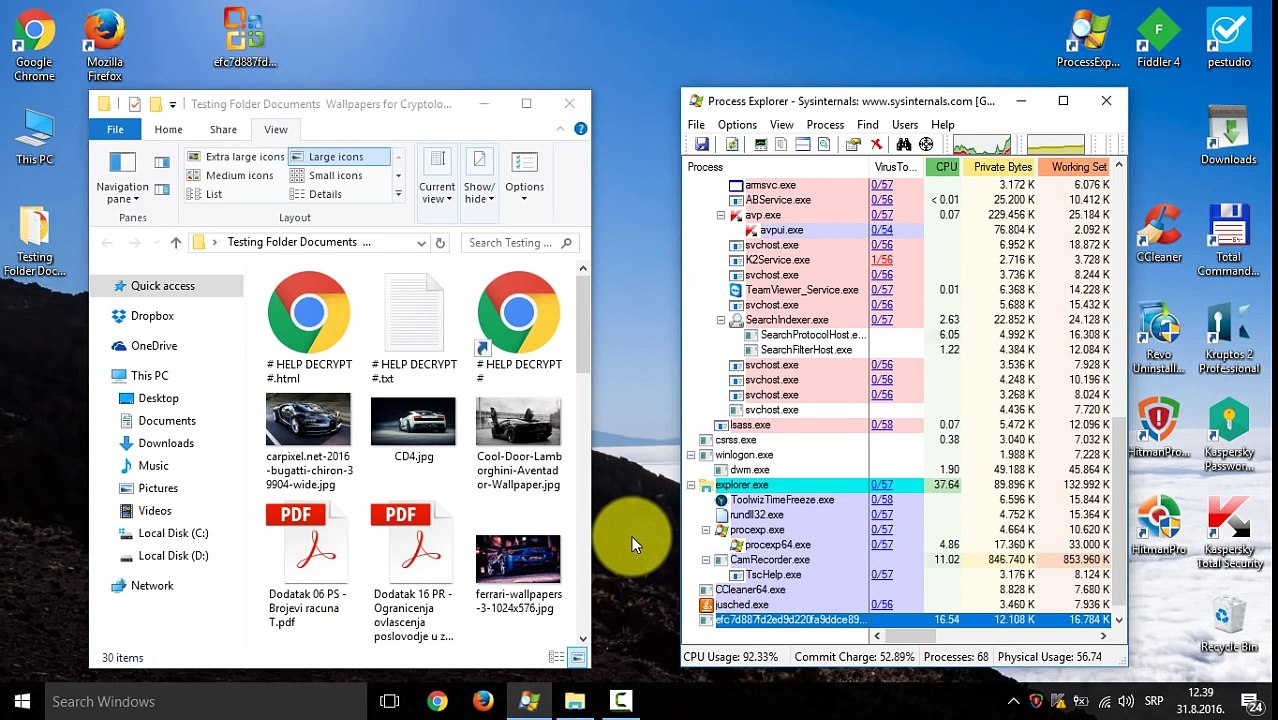1278x720 pixels.
Task: Click Refresh Now icon in Process Explorer toolbar
Action: pyautogui.click(x=732, y=145)
